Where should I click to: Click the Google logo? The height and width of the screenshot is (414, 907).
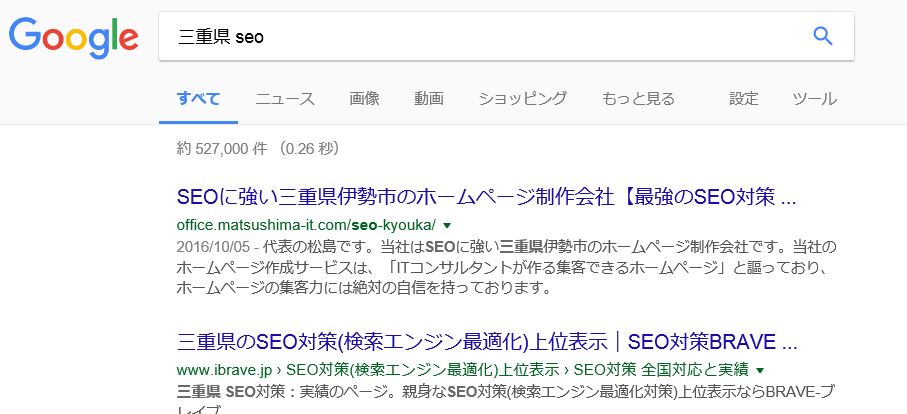tap(73, 36)
